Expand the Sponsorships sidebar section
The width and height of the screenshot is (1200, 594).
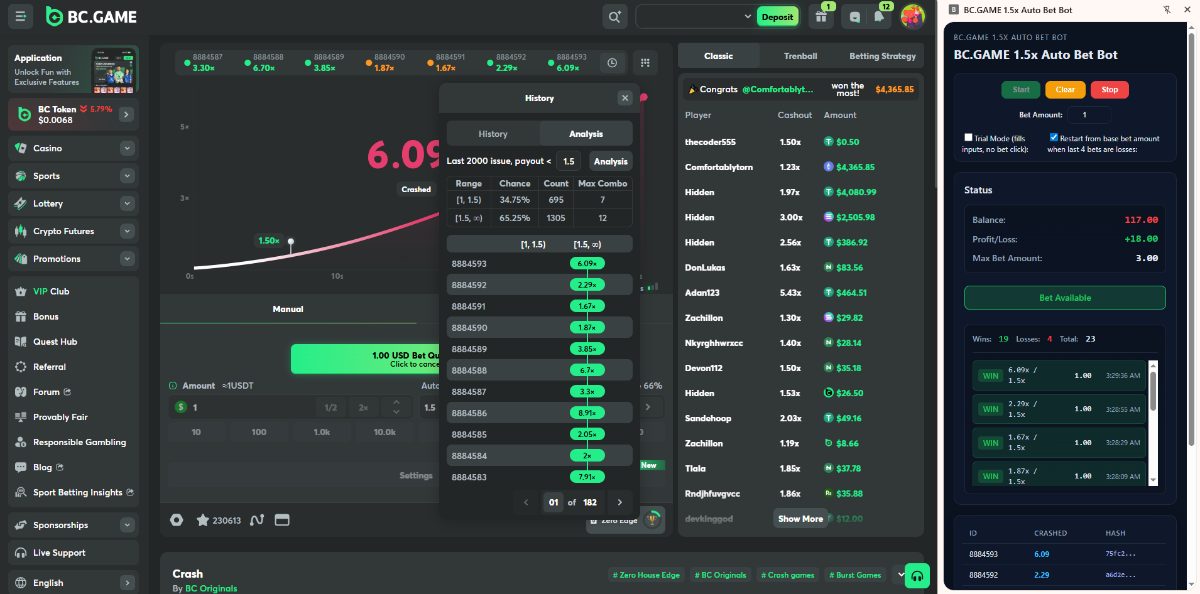pyautogui.click(x=127, y=525)
